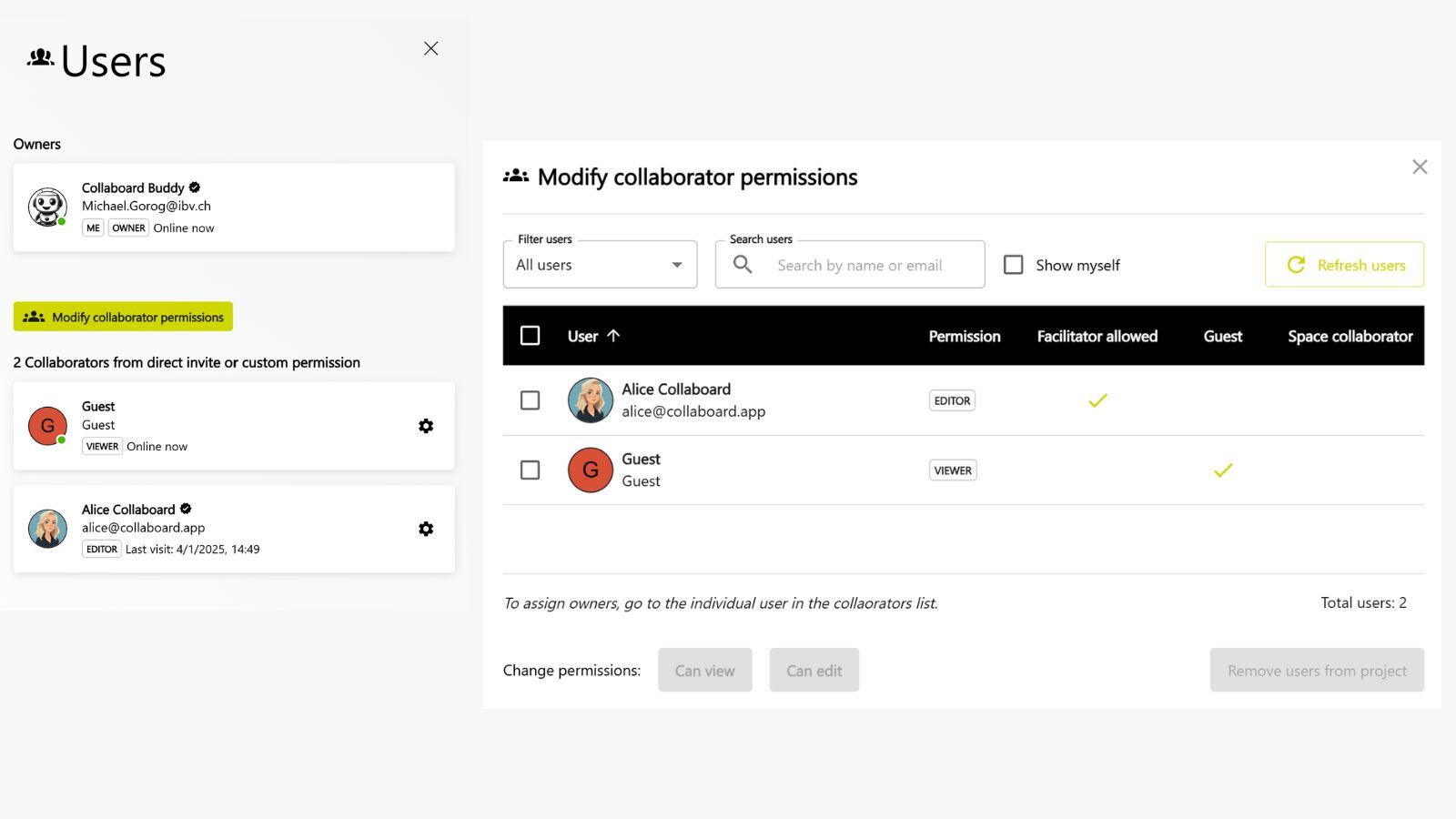
Task: Enable the Show myself checkbox
Action: [1013, 264]
